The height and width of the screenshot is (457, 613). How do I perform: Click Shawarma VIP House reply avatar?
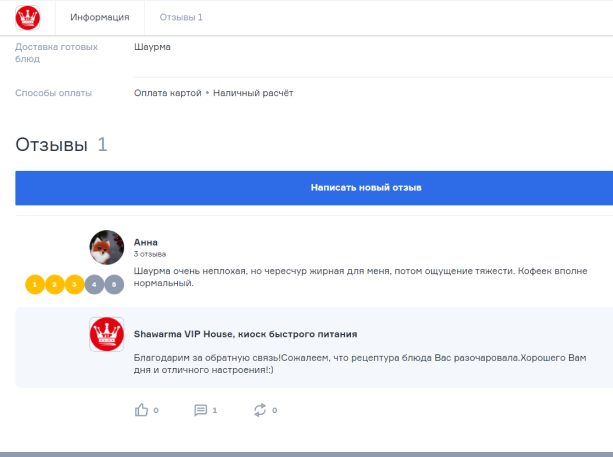click(x=107, y=334)
